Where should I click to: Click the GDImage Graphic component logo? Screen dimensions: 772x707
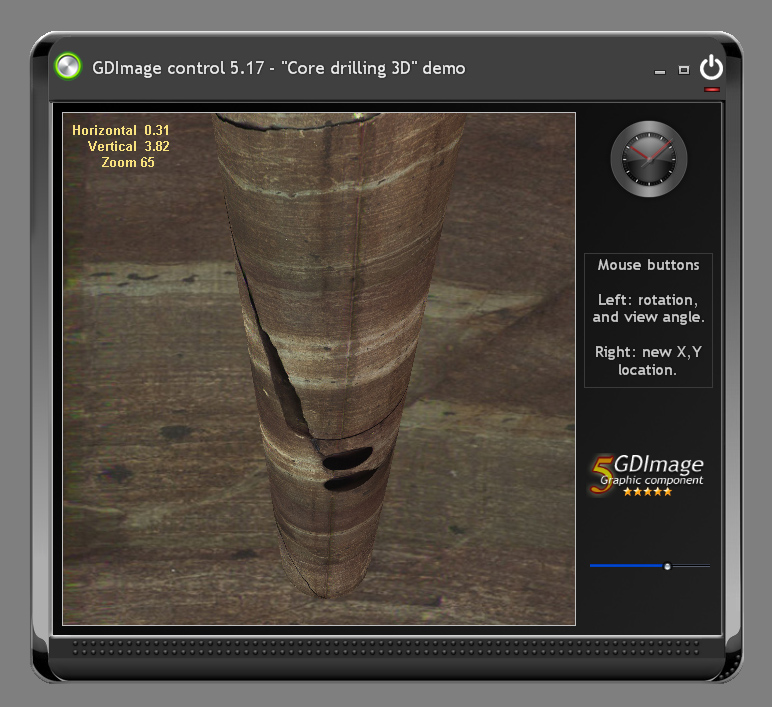(647, 475)
